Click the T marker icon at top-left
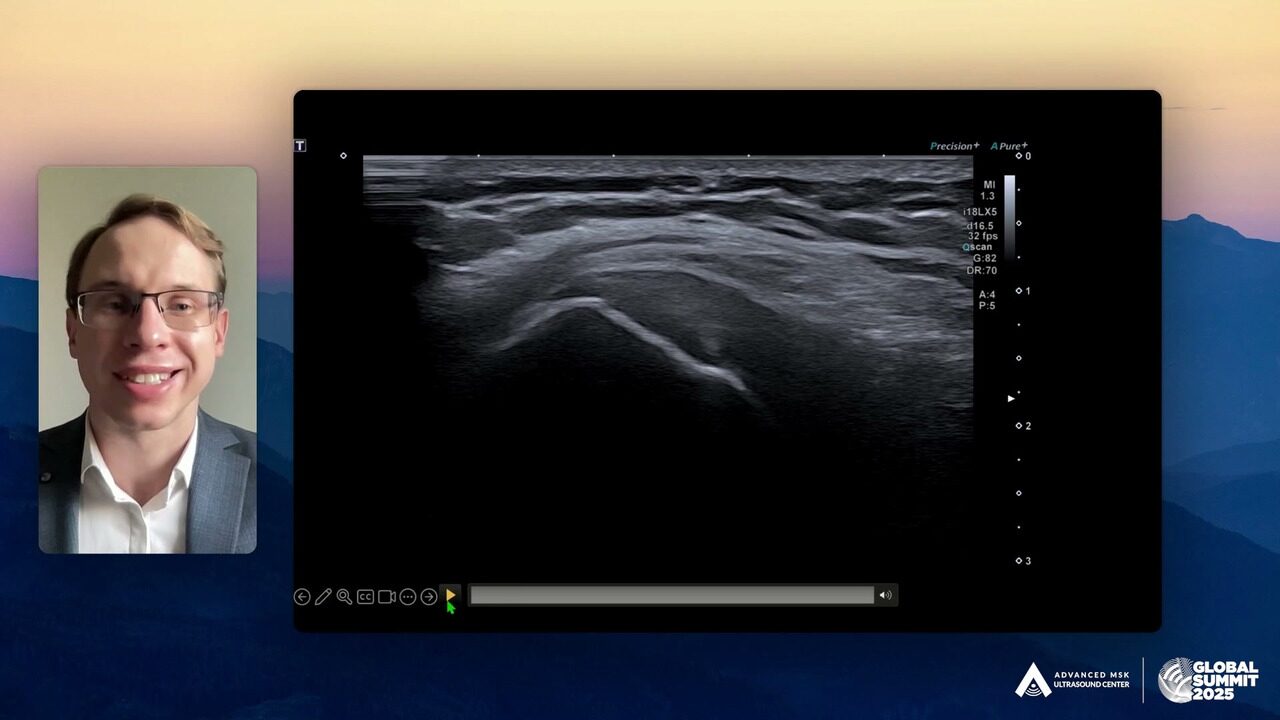The image size is (1280, 720). point(300,146)
